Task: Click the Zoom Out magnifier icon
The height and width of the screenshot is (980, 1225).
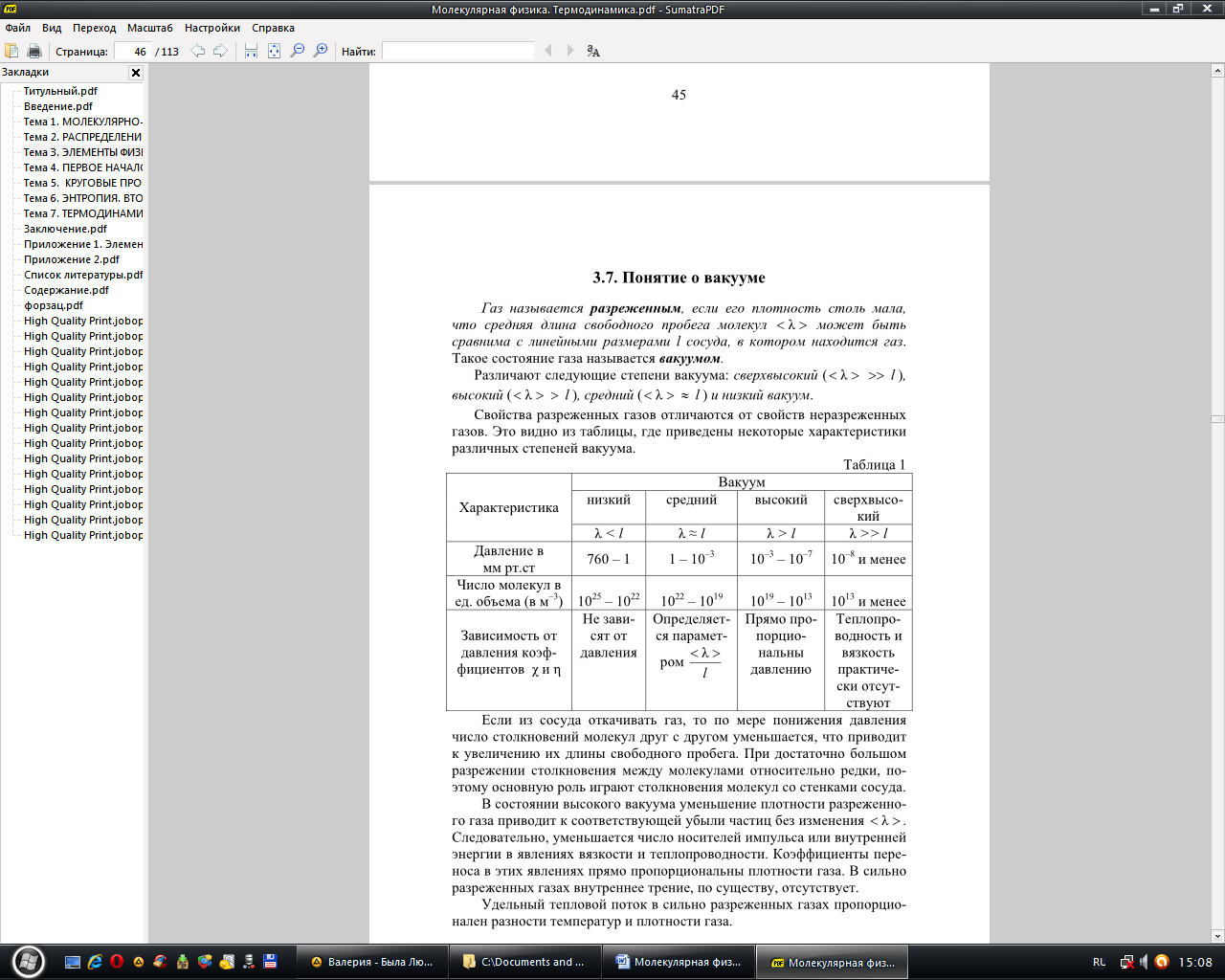Action: 298,51
